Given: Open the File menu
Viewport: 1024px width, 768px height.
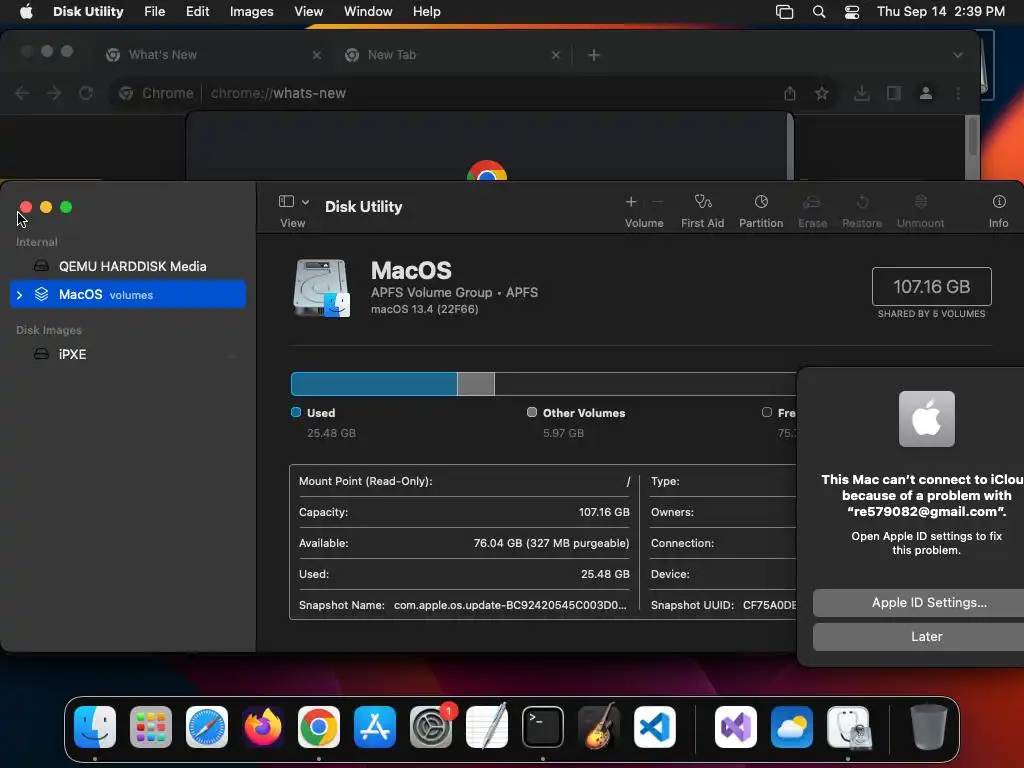Looking at the screenshot, I should click(155, 12).
